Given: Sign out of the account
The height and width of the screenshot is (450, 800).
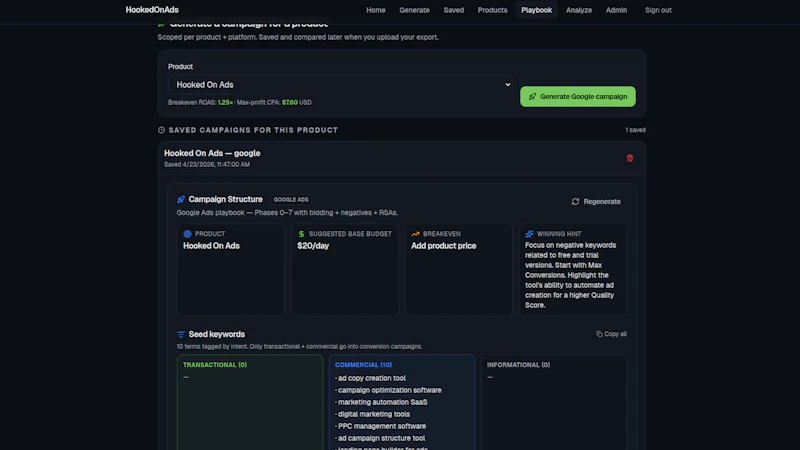Looking at the screenshot, I should click(x=658, y=10).
